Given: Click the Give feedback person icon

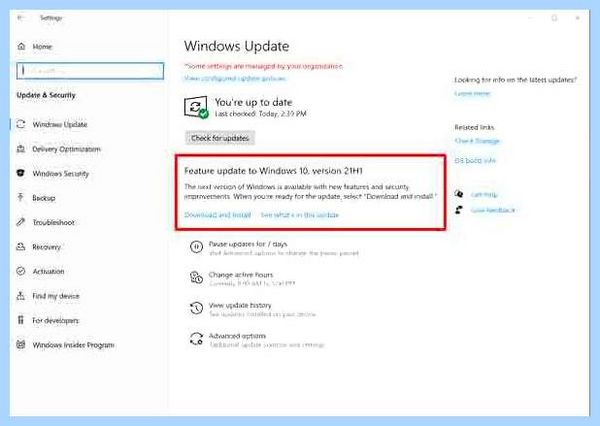Looking at the screenshot, I should point(459,210).
